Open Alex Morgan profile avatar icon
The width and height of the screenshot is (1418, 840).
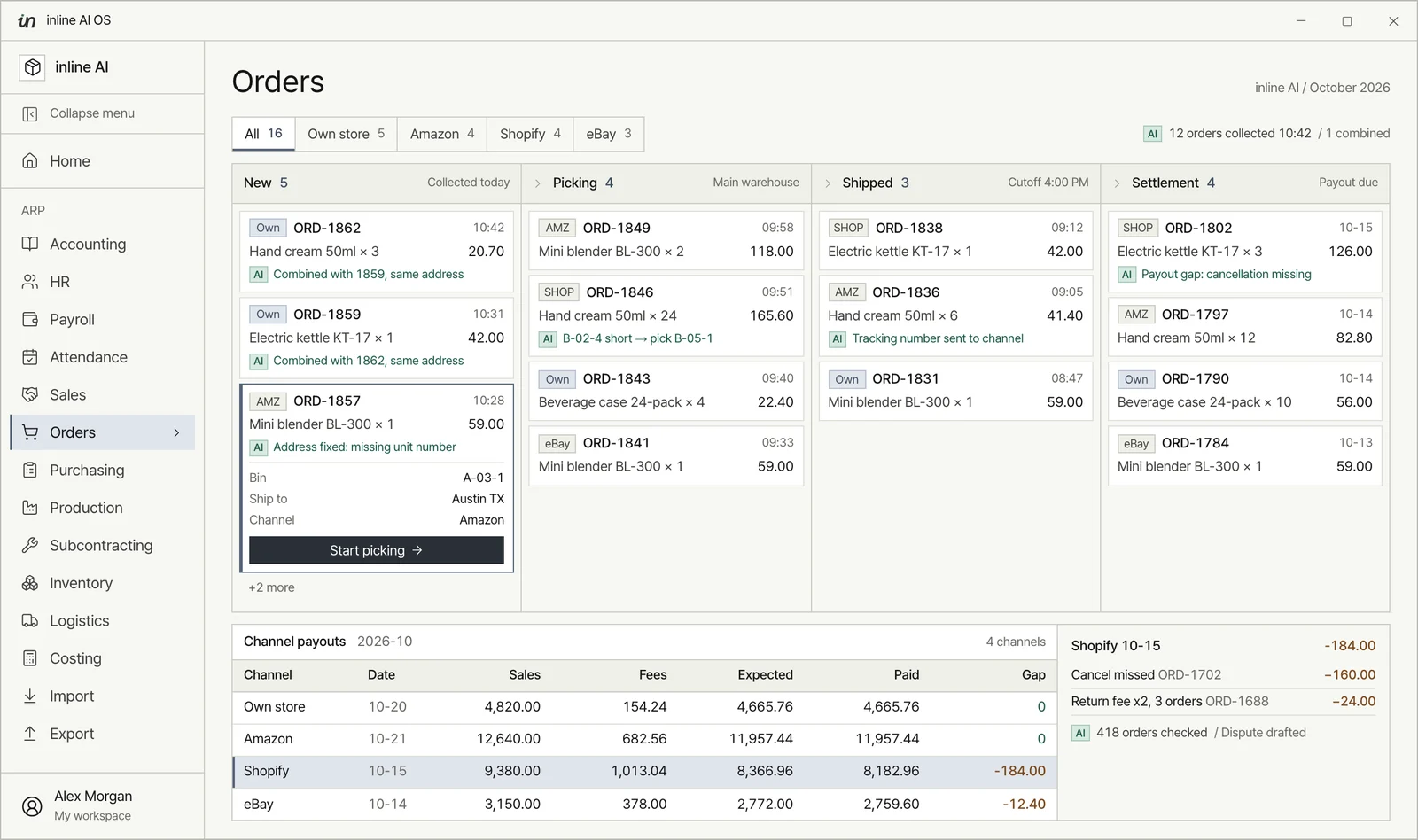tap(32, 805)
